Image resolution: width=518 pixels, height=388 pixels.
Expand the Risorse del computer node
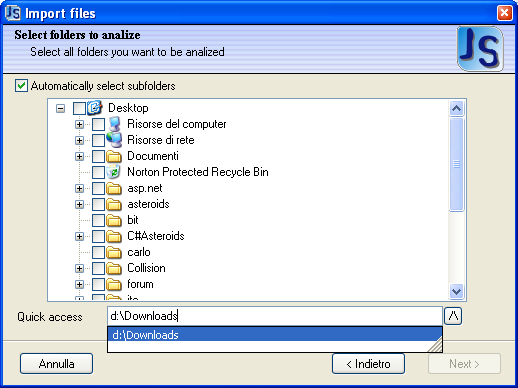[79, 124]
